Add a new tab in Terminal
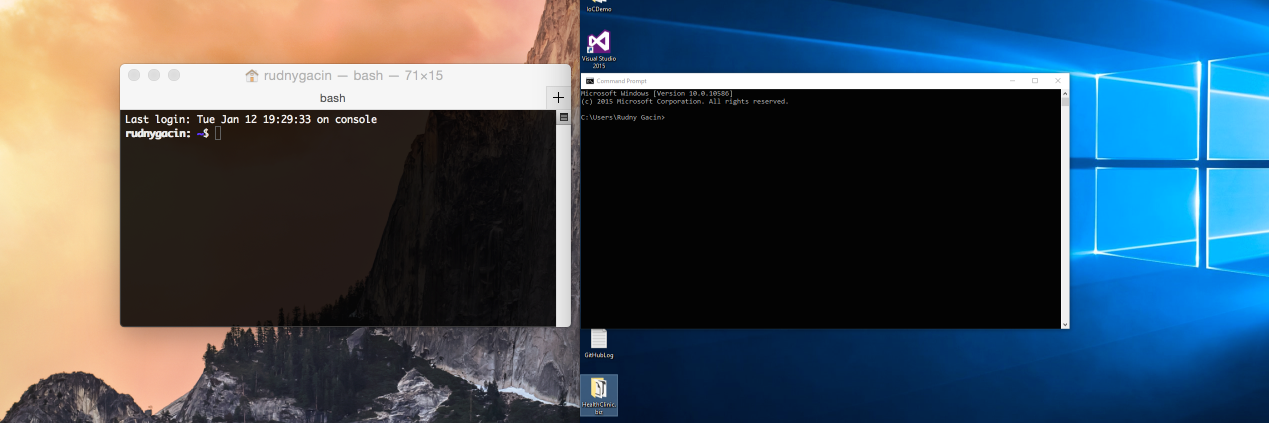The width and height of the screenshot is (1269, 423). coord(558,98)
